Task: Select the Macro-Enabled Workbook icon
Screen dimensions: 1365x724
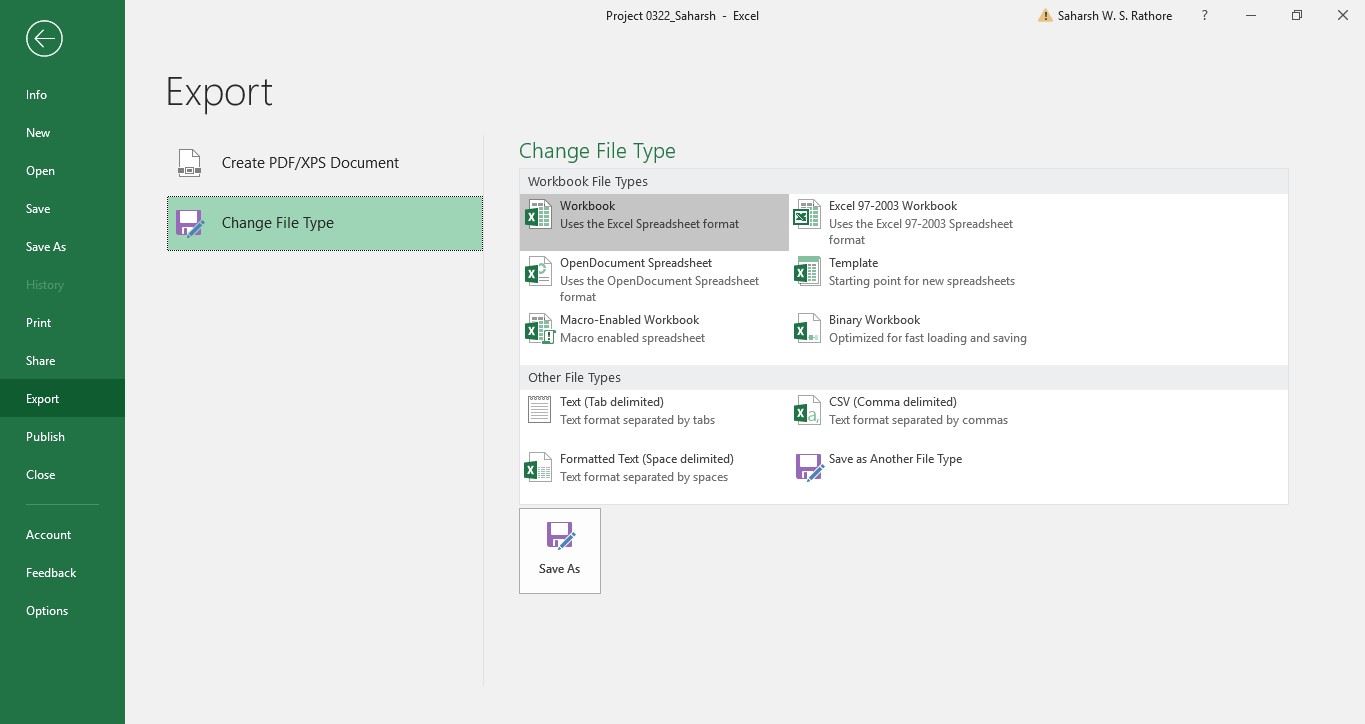Action: 538,328
